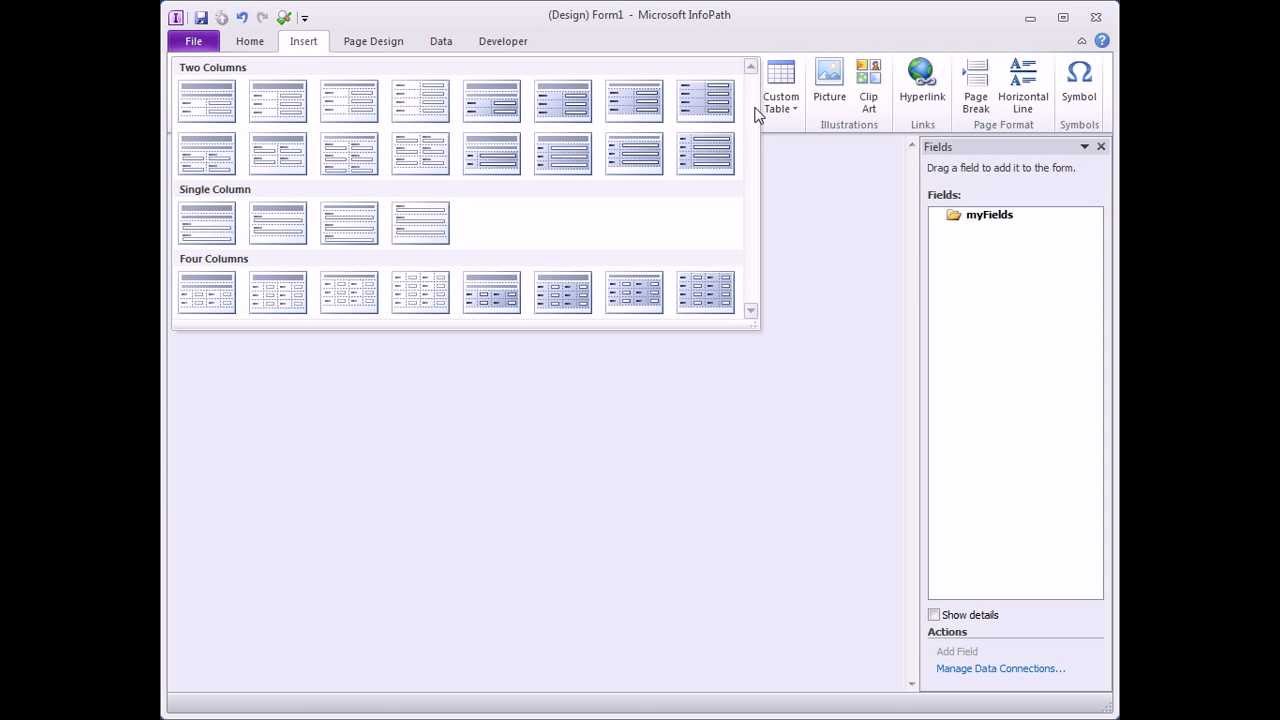
Task: Open the File tab
Action: pyautogui.click(x=194, y=41)
